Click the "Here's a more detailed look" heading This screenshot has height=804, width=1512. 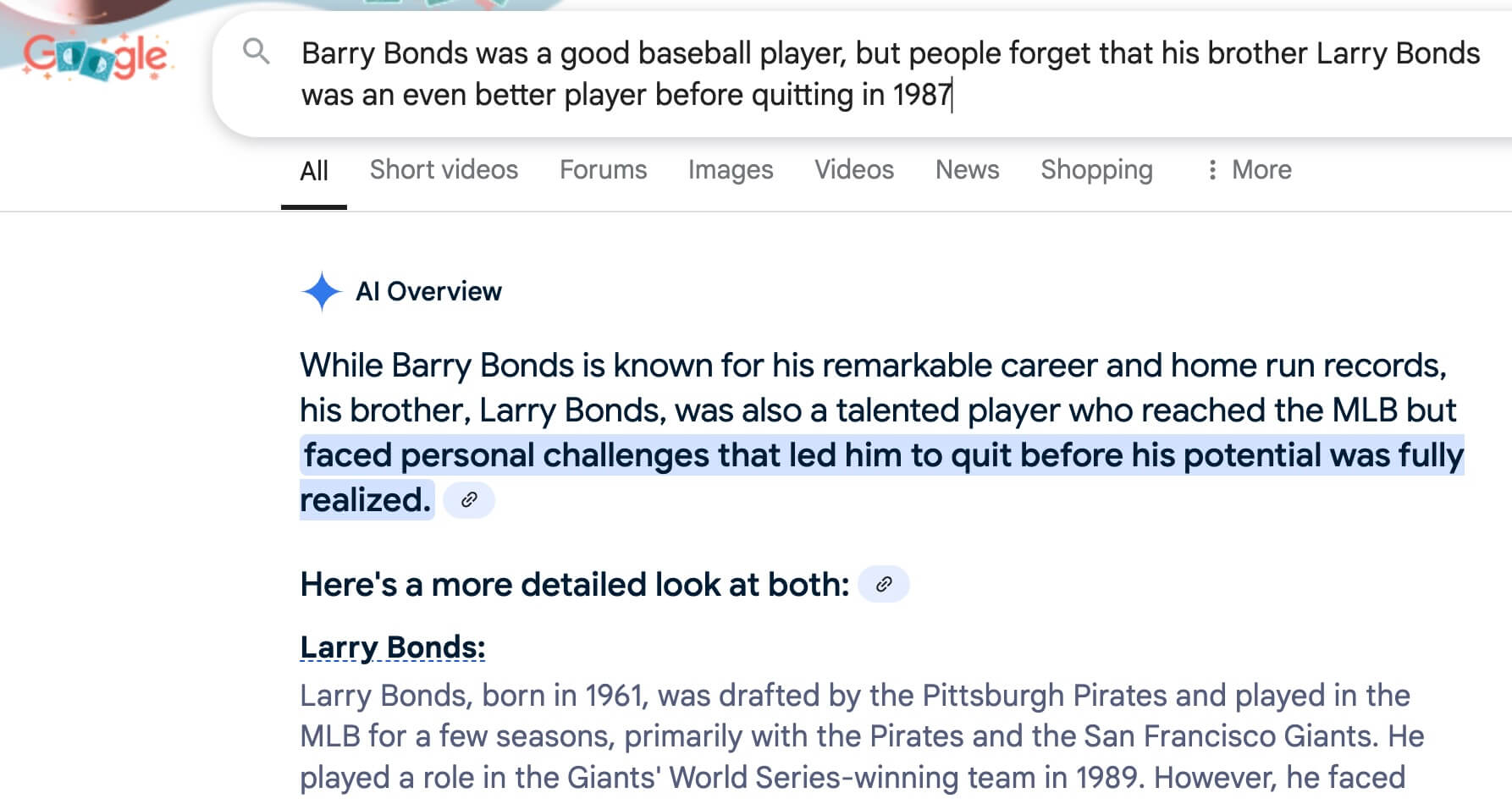(574, 585)
